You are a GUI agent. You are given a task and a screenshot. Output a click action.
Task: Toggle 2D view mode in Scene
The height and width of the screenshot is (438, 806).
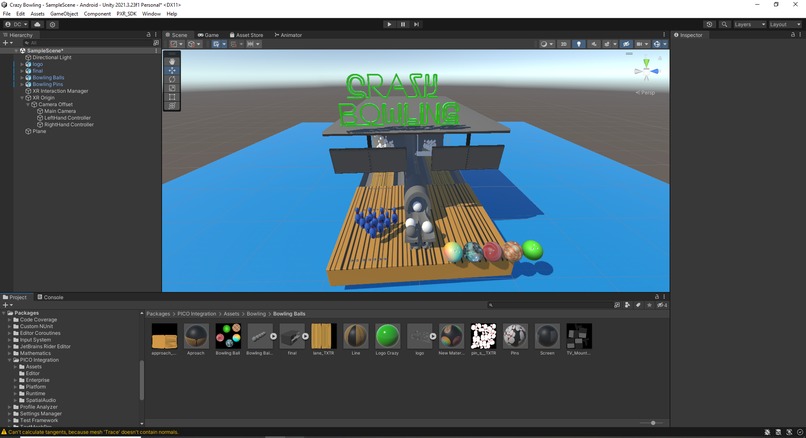[564, 44]
